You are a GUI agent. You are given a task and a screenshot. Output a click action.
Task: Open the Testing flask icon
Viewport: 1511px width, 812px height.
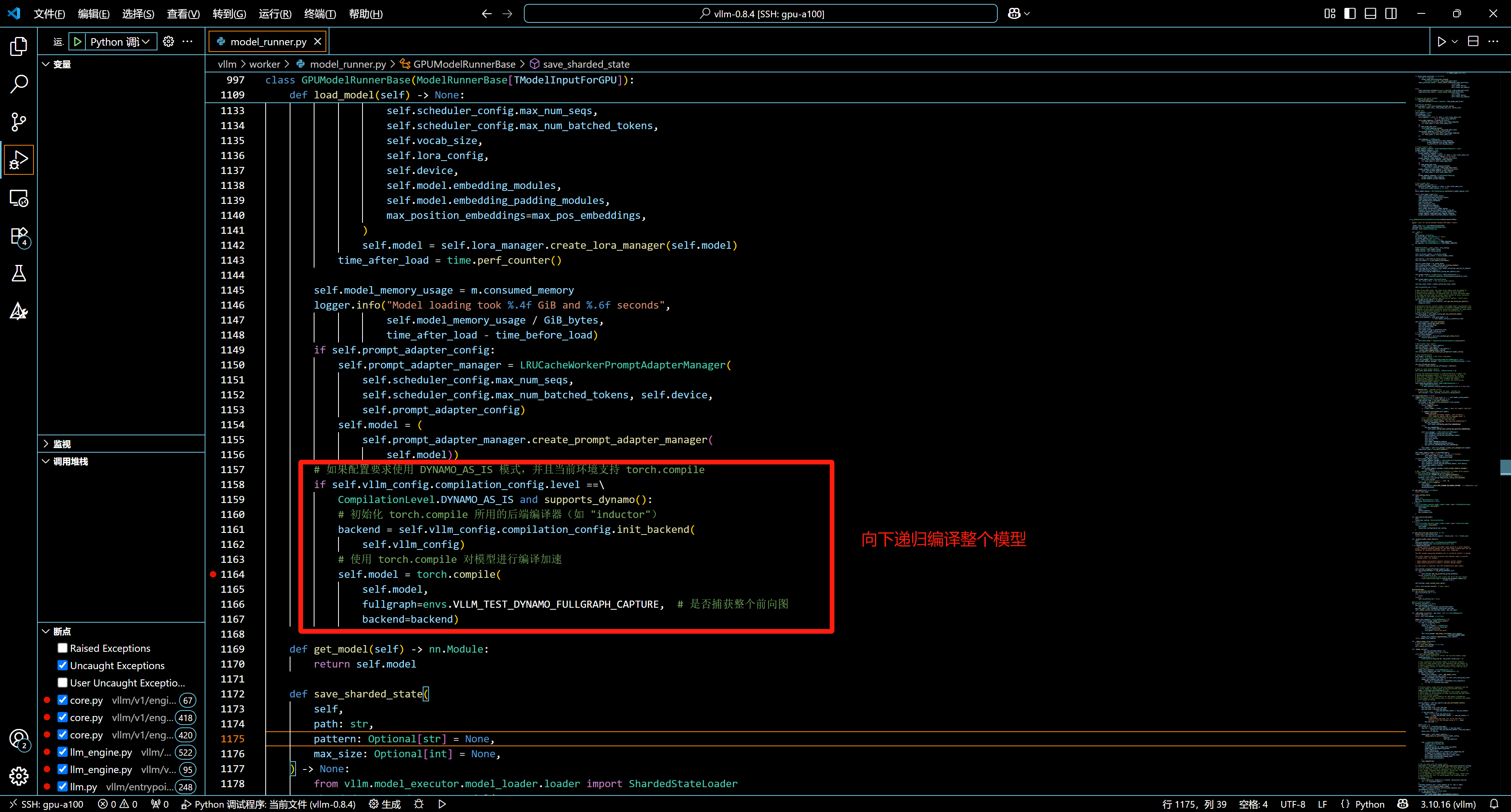19,274
